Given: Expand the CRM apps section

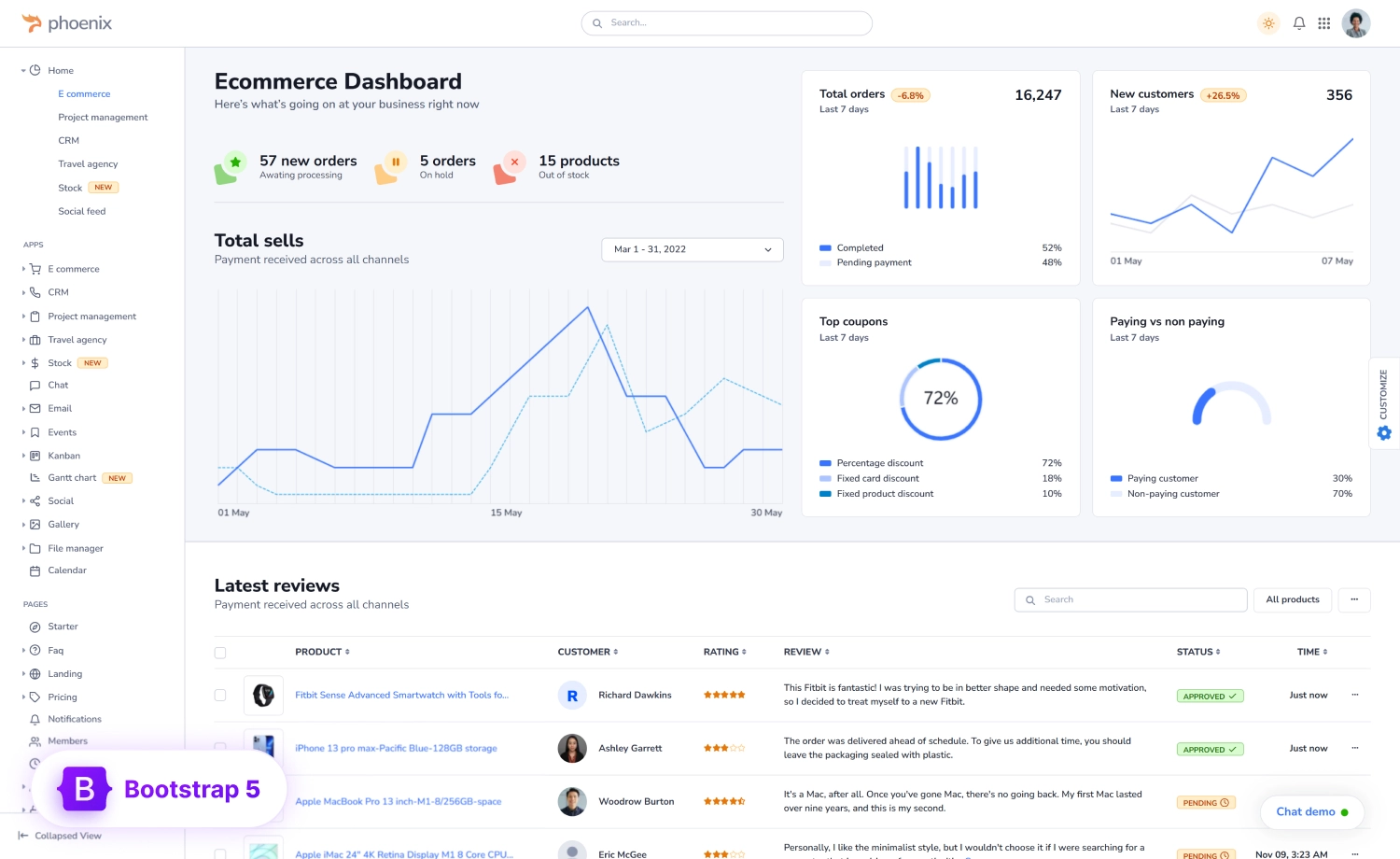Looking at the screenshot, I should click(x=23, y=292).
